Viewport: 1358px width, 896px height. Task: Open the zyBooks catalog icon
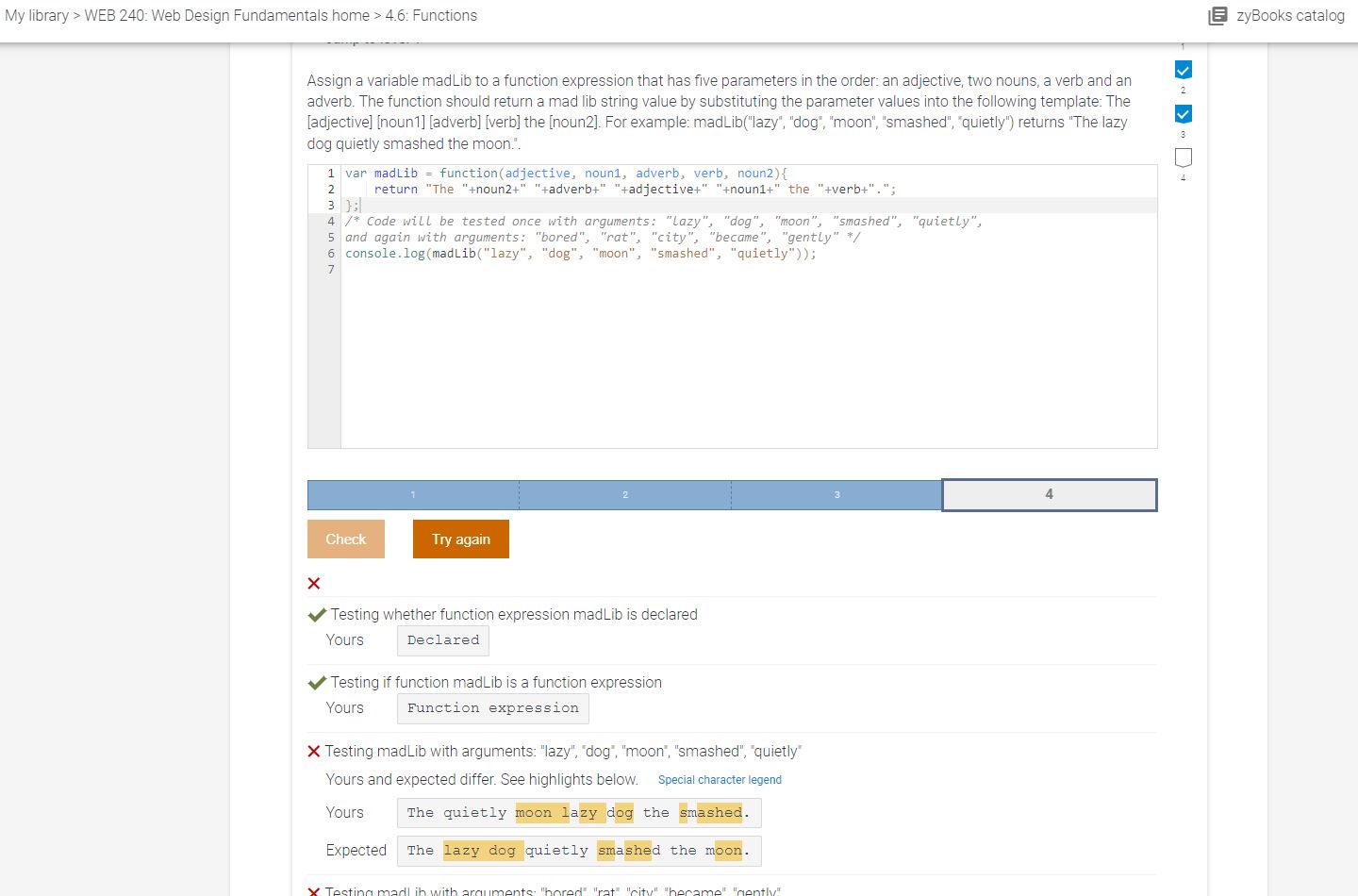(x=1217, y=15)
